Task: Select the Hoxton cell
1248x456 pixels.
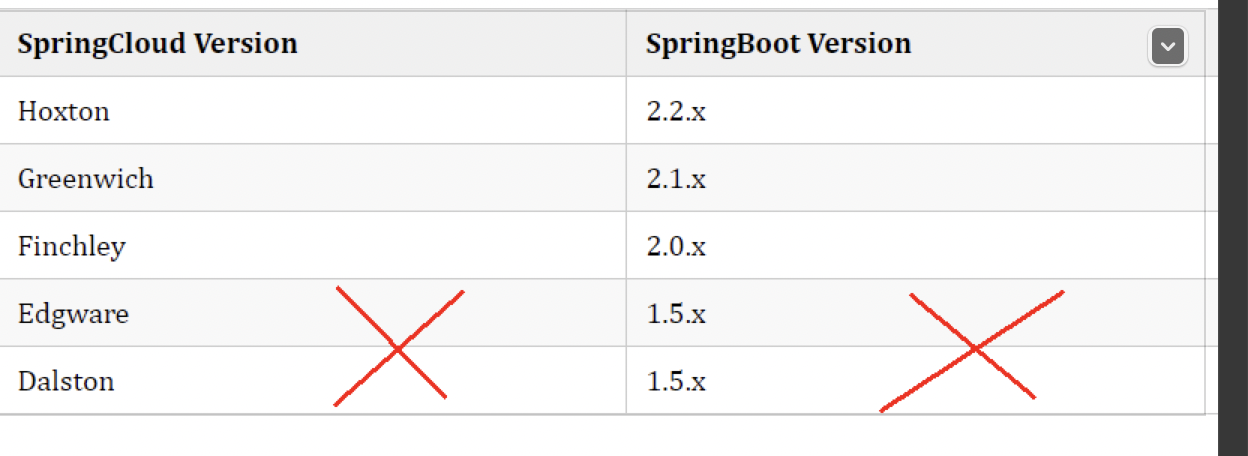Action: 64,111
